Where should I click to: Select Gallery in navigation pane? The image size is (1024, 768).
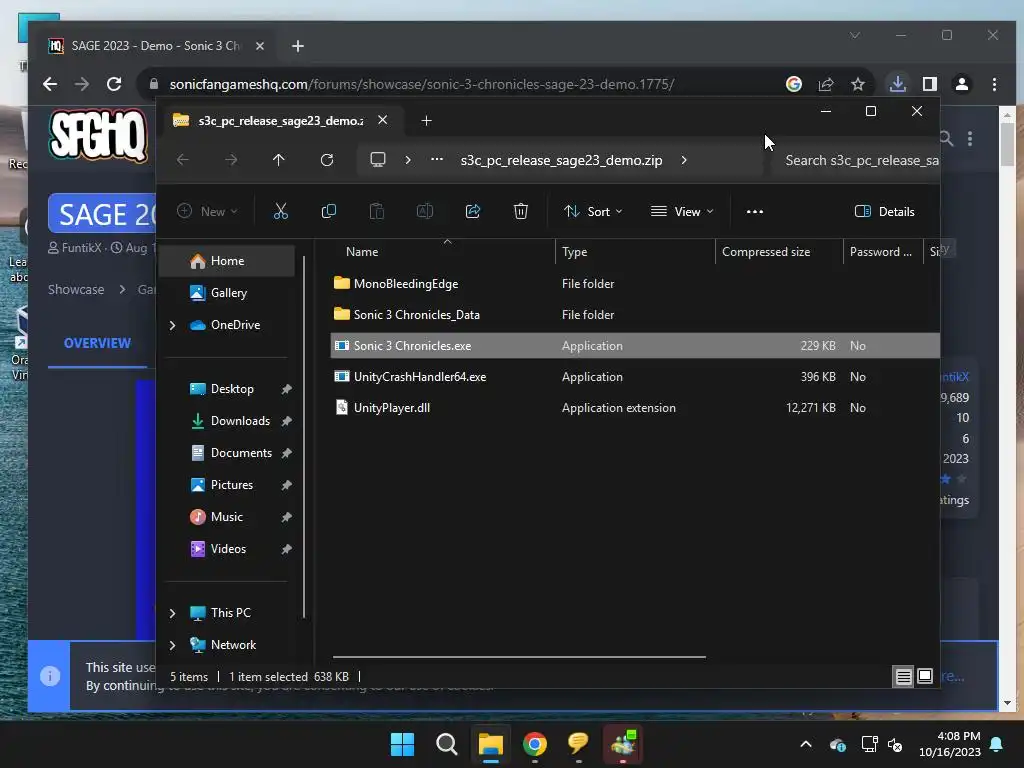(x=227, y=293)
